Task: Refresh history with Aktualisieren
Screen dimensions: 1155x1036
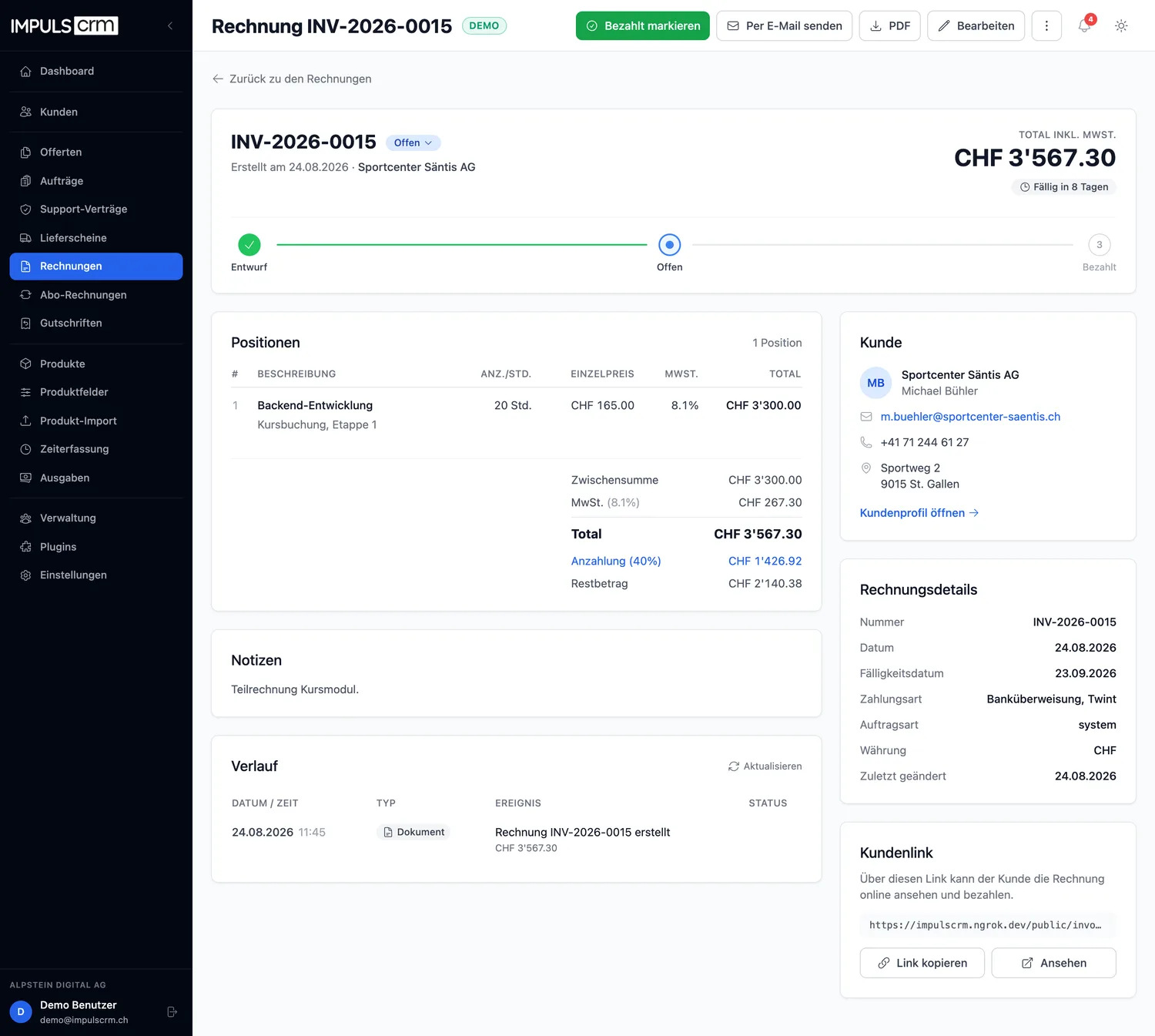Action: click(765, 766)
